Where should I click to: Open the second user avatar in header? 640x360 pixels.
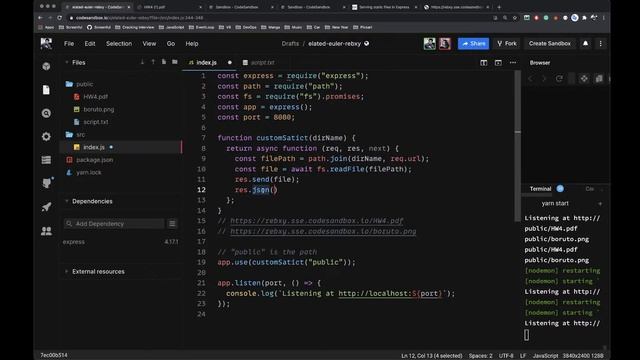(444, 43)
